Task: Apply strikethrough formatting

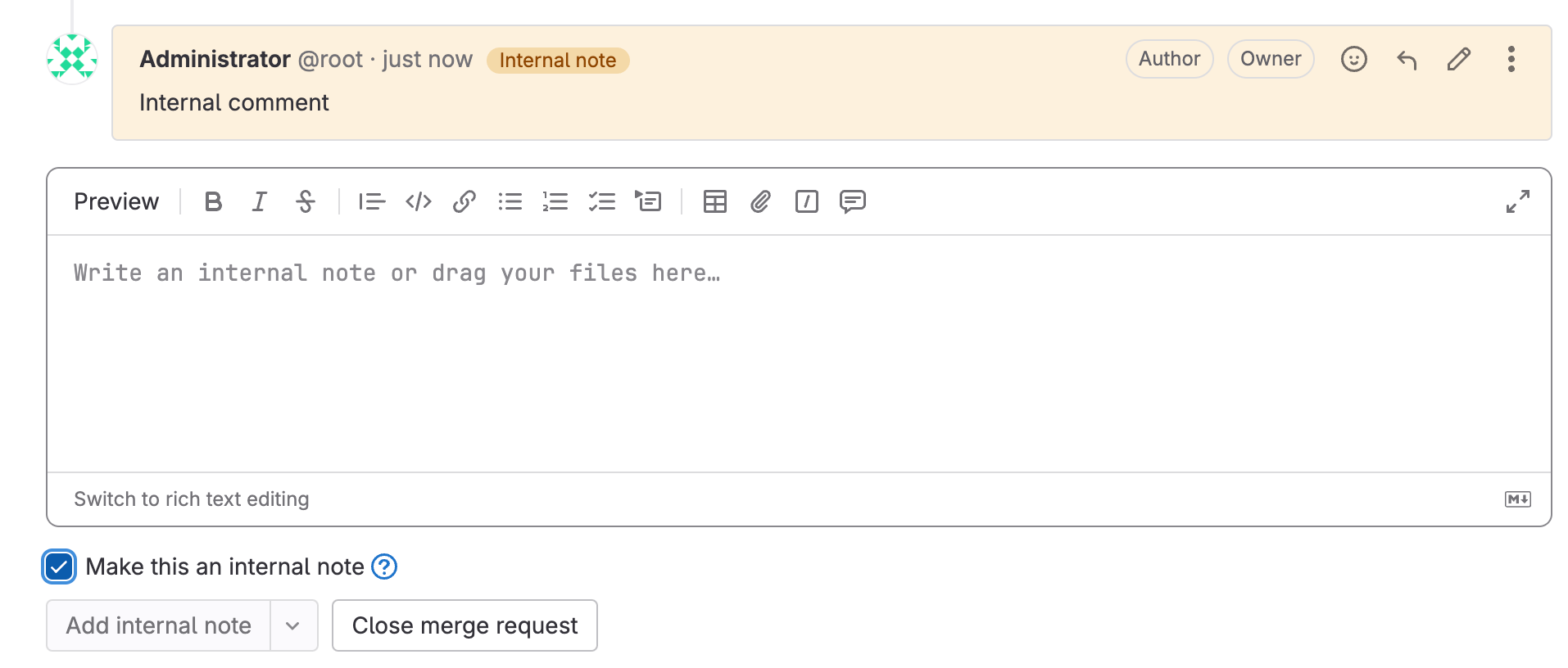Action: pos(305,201)
